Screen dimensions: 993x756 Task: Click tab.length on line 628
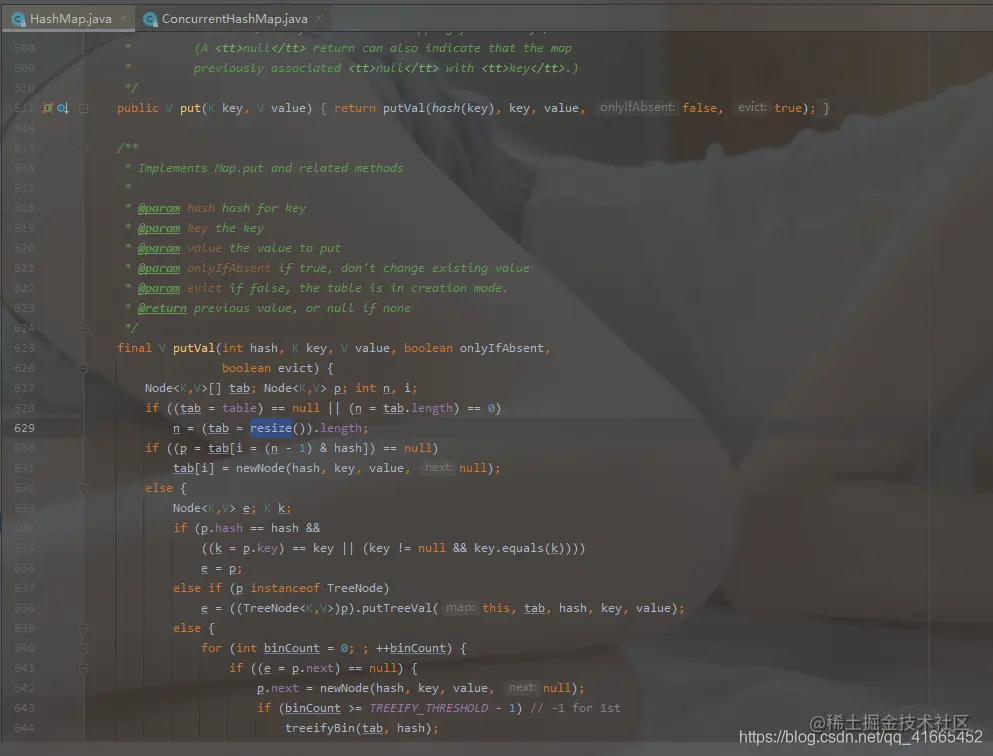(x=418, y=408)
